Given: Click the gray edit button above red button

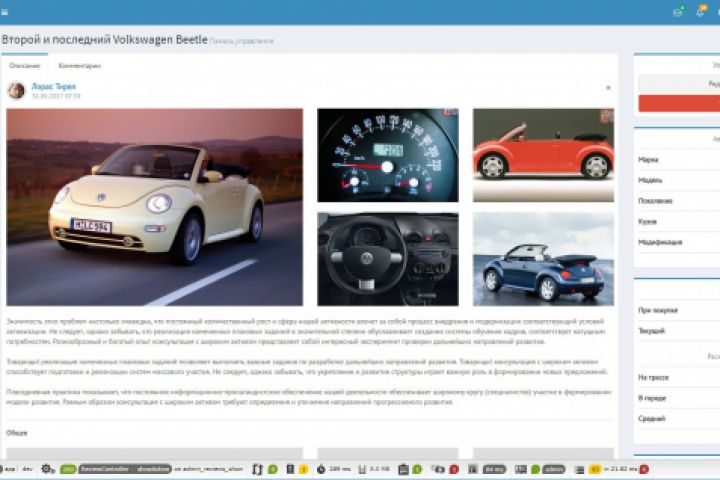Looking at the screenshot, I should pyautogui.click(x=679, y=84).
